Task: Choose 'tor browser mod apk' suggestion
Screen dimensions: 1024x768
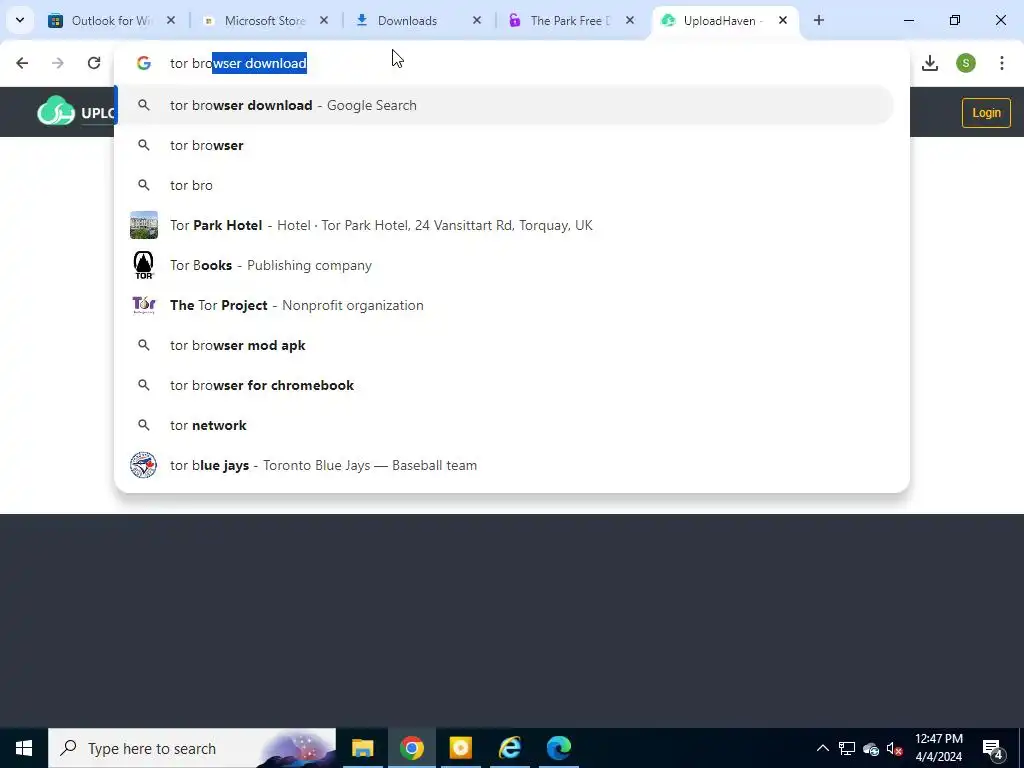Action: 504,345
